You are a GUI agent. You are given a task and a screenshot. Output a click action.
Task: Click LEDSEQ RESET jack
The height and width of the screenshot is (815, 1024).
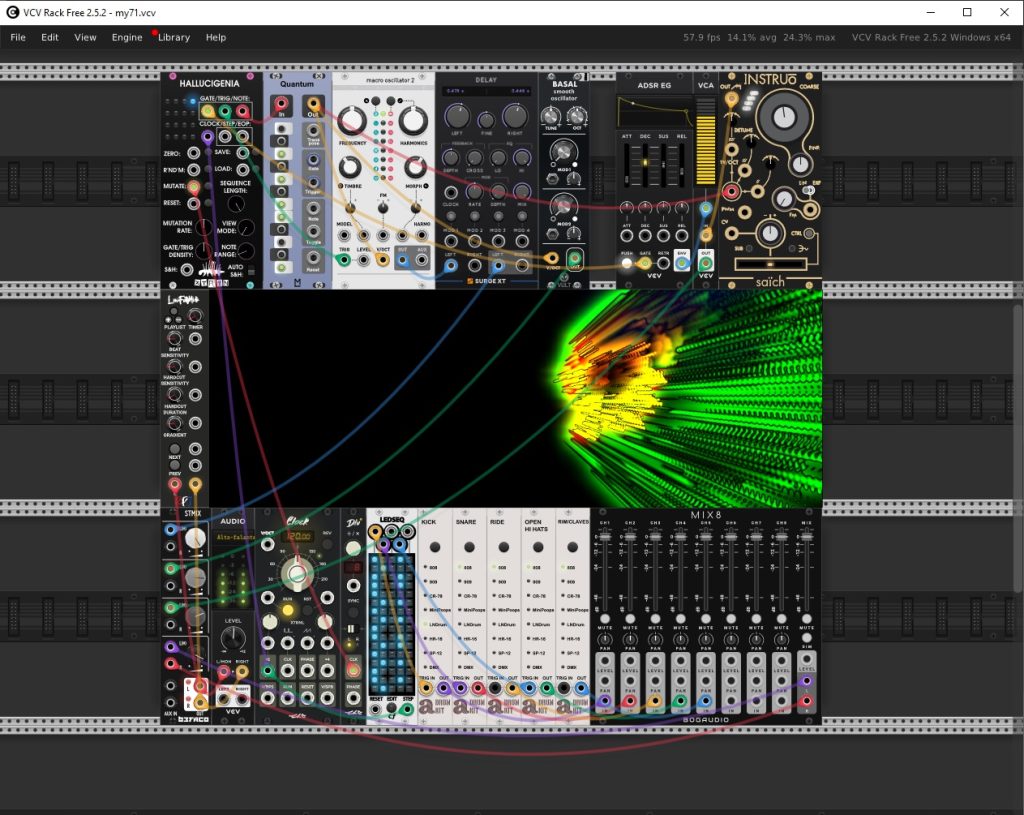coord(376,709)
